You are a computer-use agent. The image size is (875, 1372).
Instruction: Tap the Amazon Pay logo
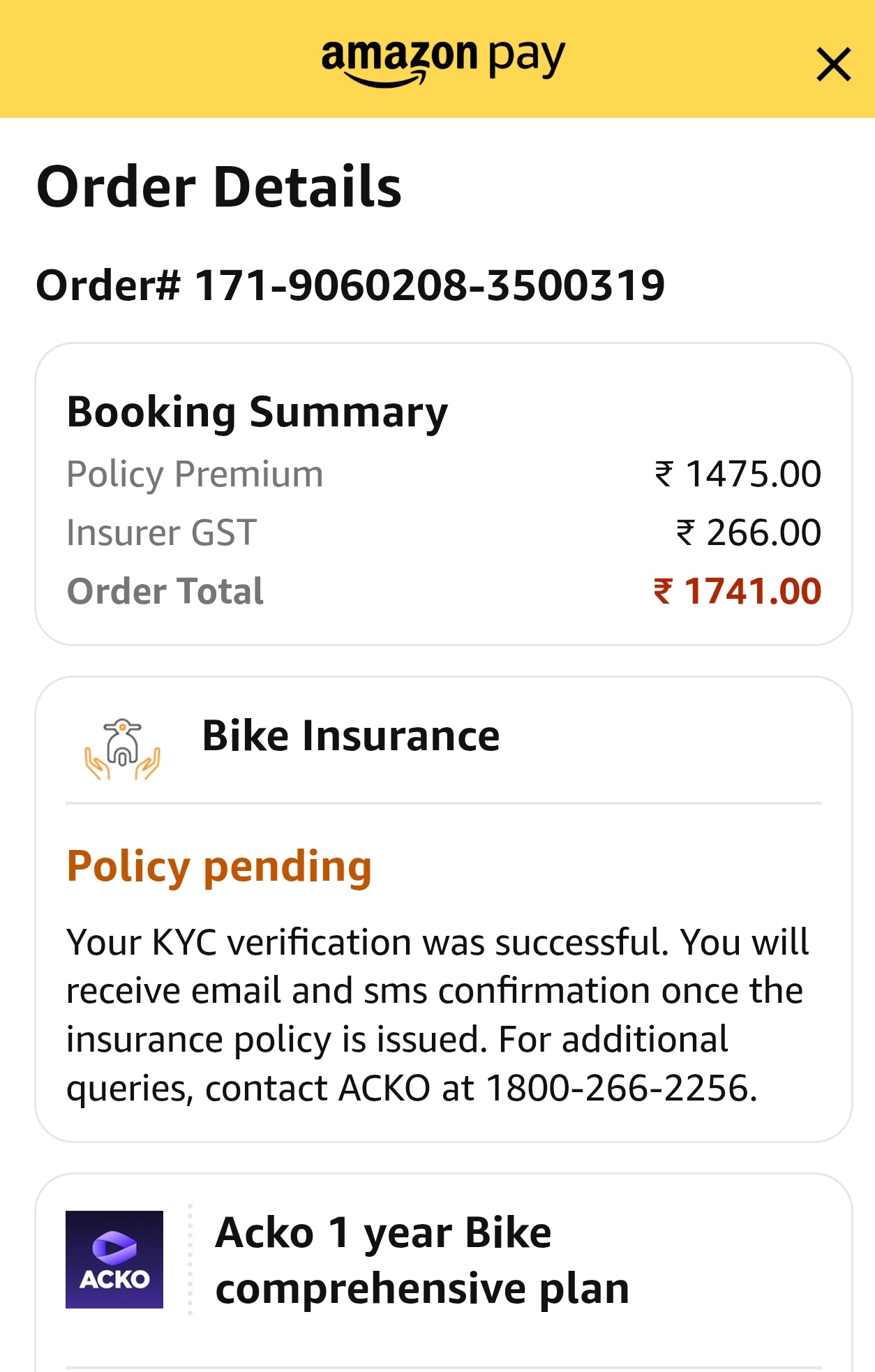click(x=442, y=60)
